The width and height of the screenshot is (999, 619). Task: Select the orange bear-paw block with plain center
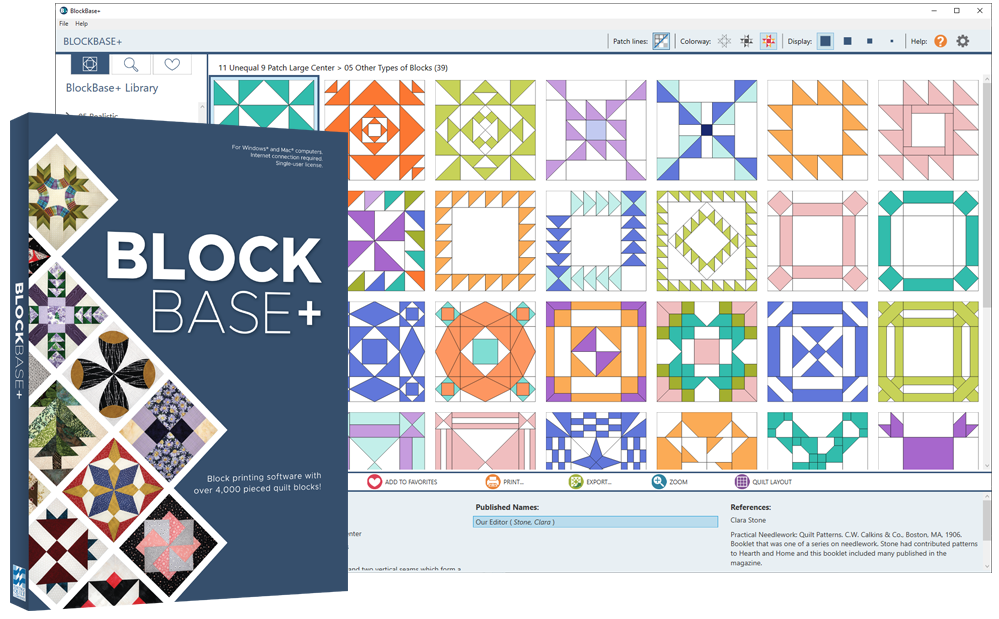click(x=817, y=131)
